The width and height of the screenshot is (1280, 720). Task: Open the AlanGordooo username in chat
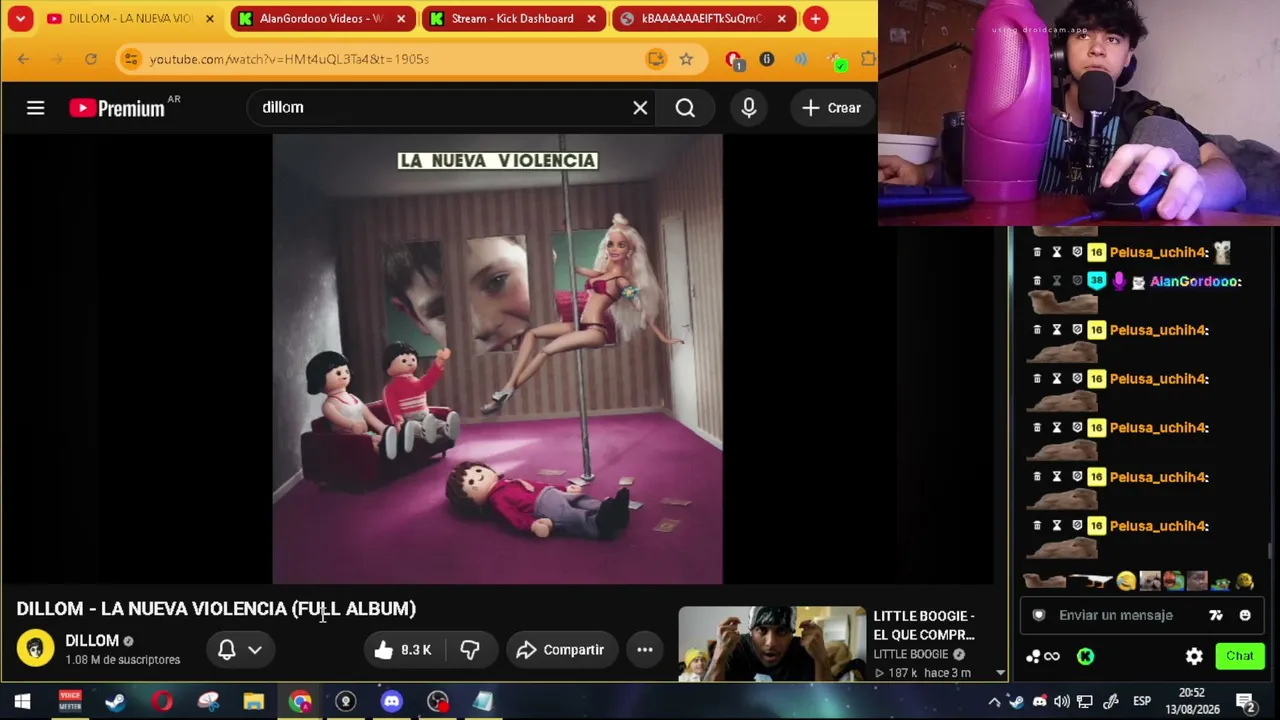tap(1195, 282)
